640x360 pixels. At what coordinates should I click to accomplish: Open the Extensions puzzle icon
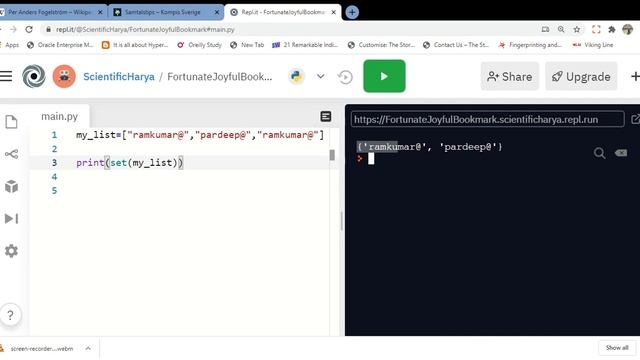612,29
